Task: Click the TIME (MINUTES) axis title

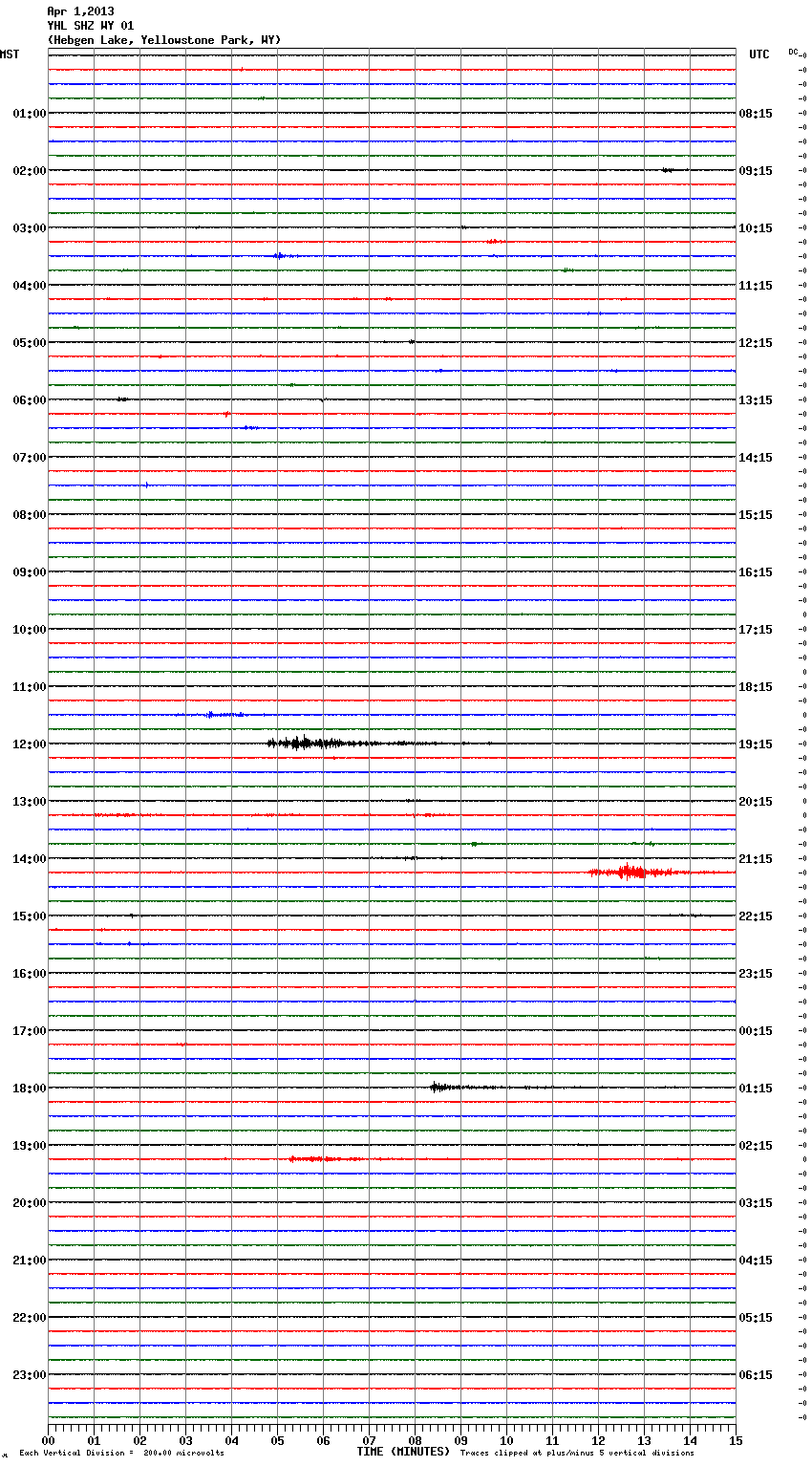Action: (x=403, y=1452)
